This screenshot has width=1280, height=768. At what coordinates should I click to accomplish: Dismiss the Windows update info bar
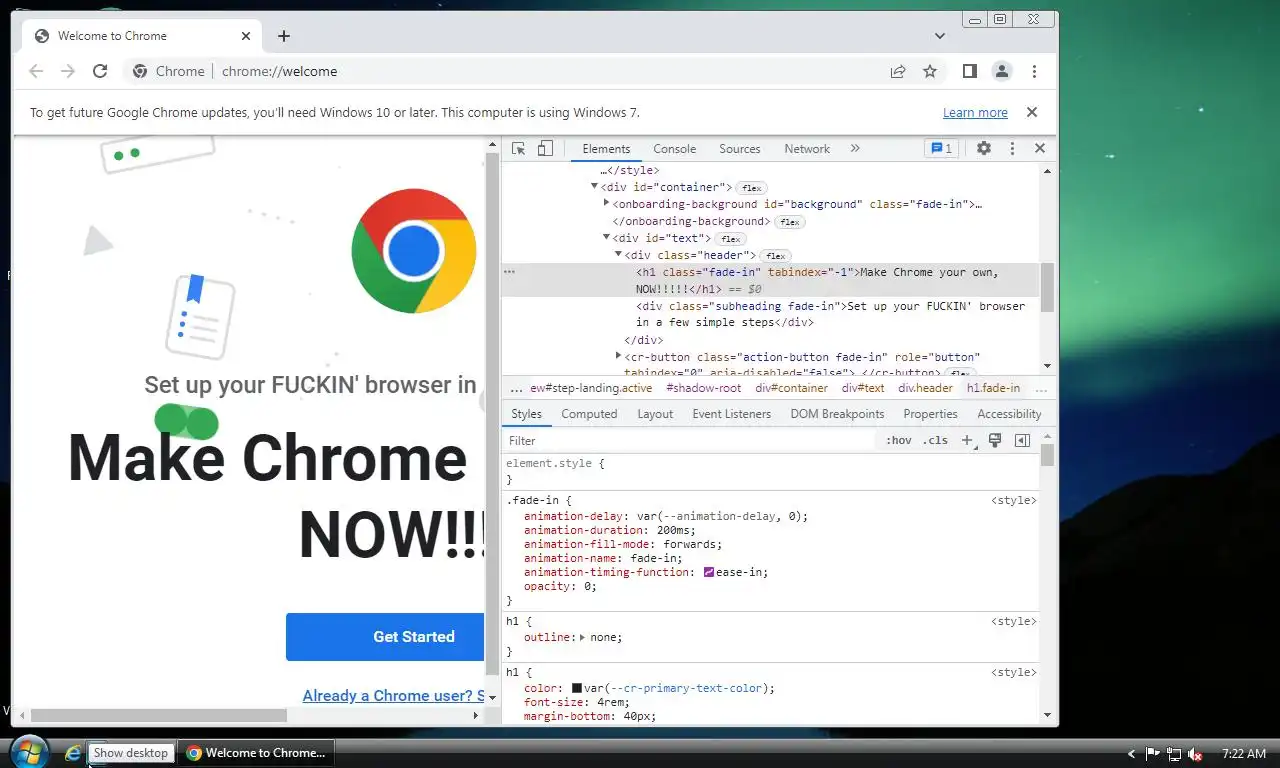click(x=1032, y=112)
